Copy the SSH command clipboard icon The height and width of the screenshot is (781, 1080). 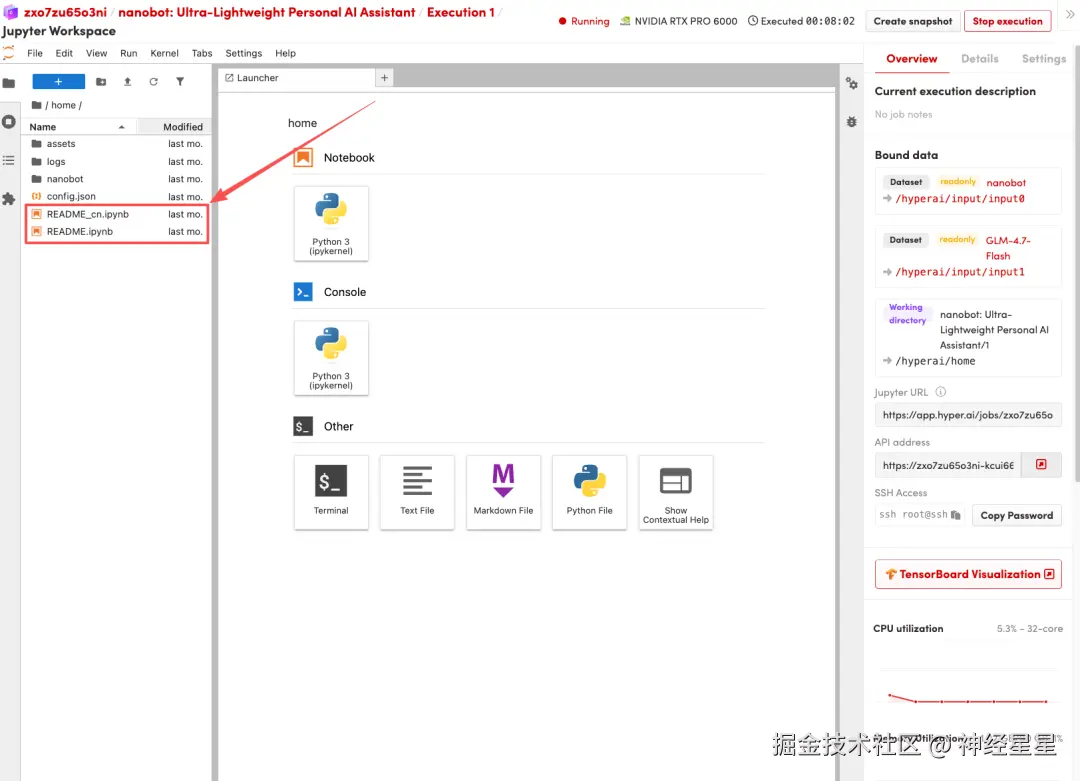click(x=955, y=515)
